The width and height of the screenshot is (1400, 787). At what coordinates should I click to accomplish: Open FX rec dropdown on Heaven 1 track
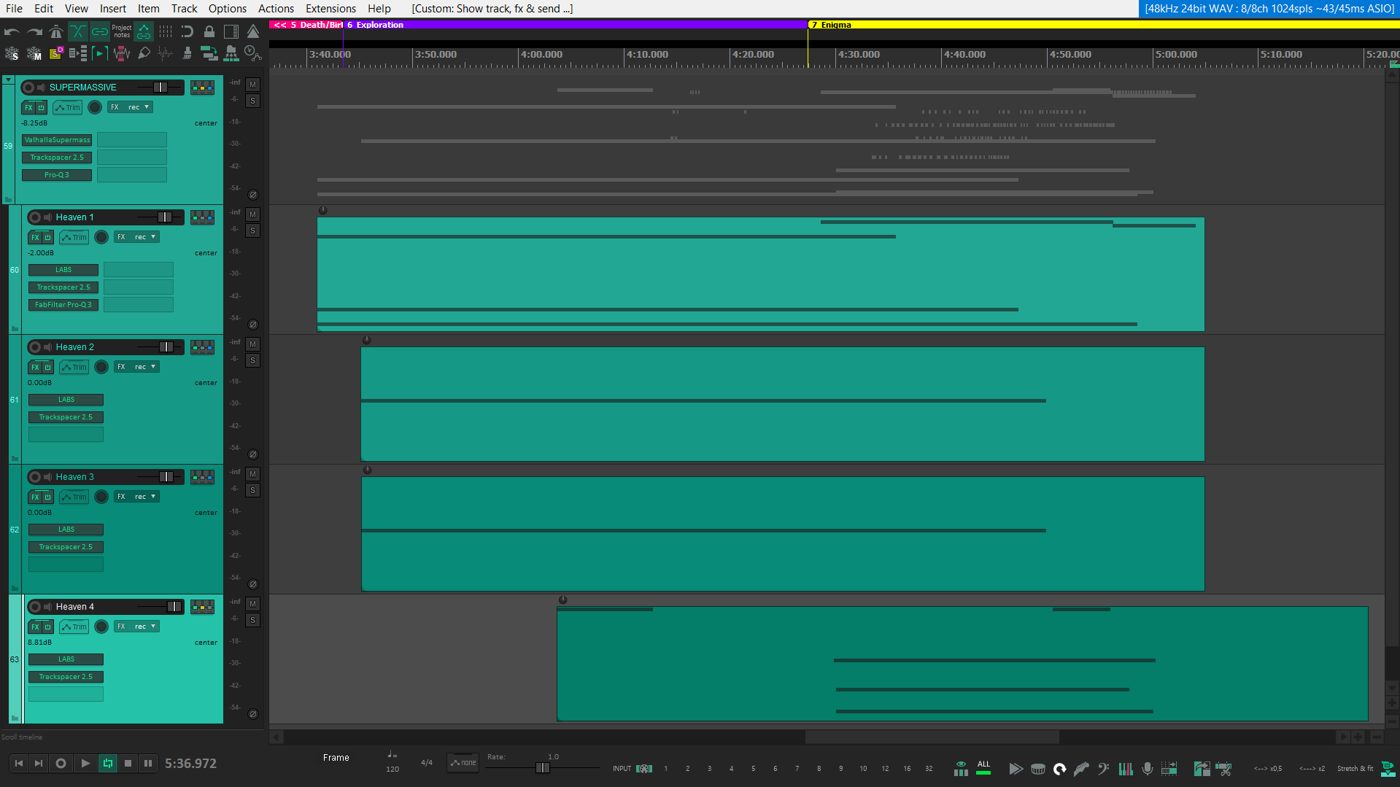click(x=136, y=237)
